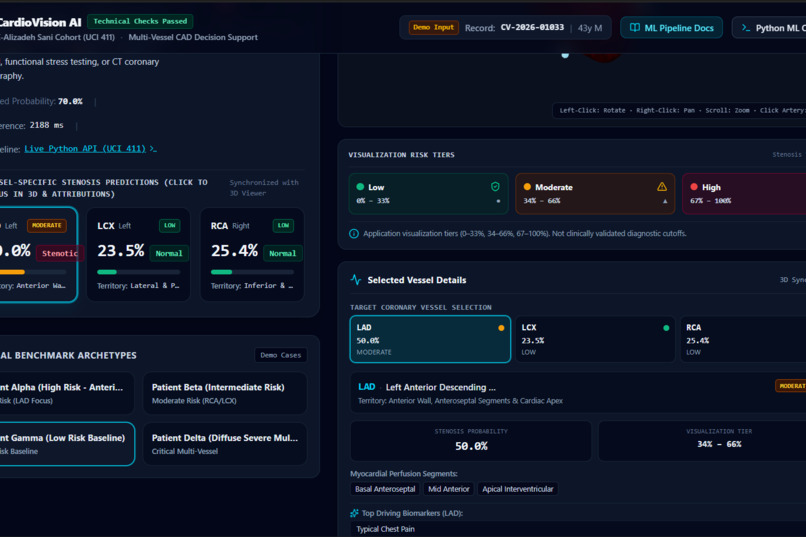
Task: Click the Demo Input badge
Action: (x=433, y=27)
